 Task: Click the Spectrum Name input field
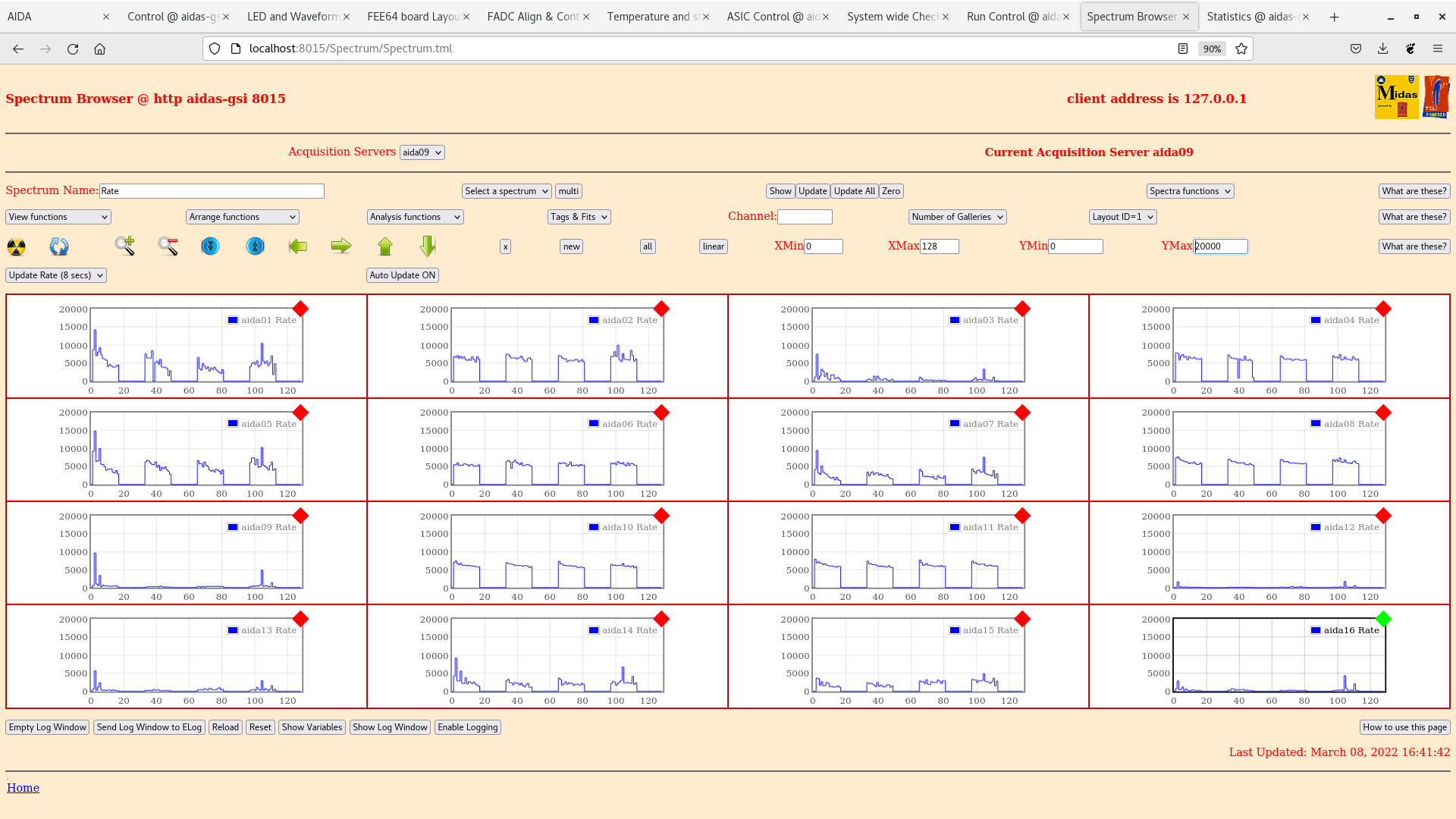212,191
